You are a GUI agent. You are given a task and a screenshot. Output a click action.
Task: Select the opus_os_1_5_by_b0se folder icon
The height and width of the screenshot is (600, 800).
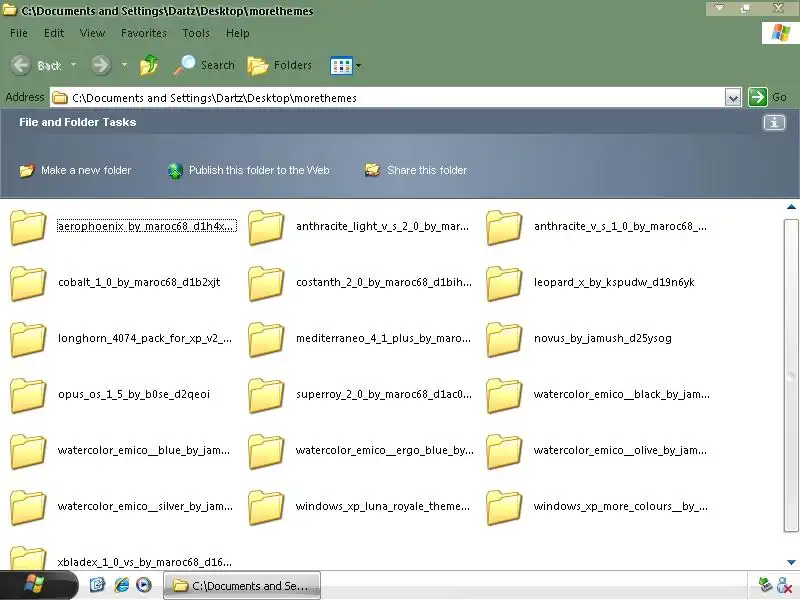tap(28, 396)
